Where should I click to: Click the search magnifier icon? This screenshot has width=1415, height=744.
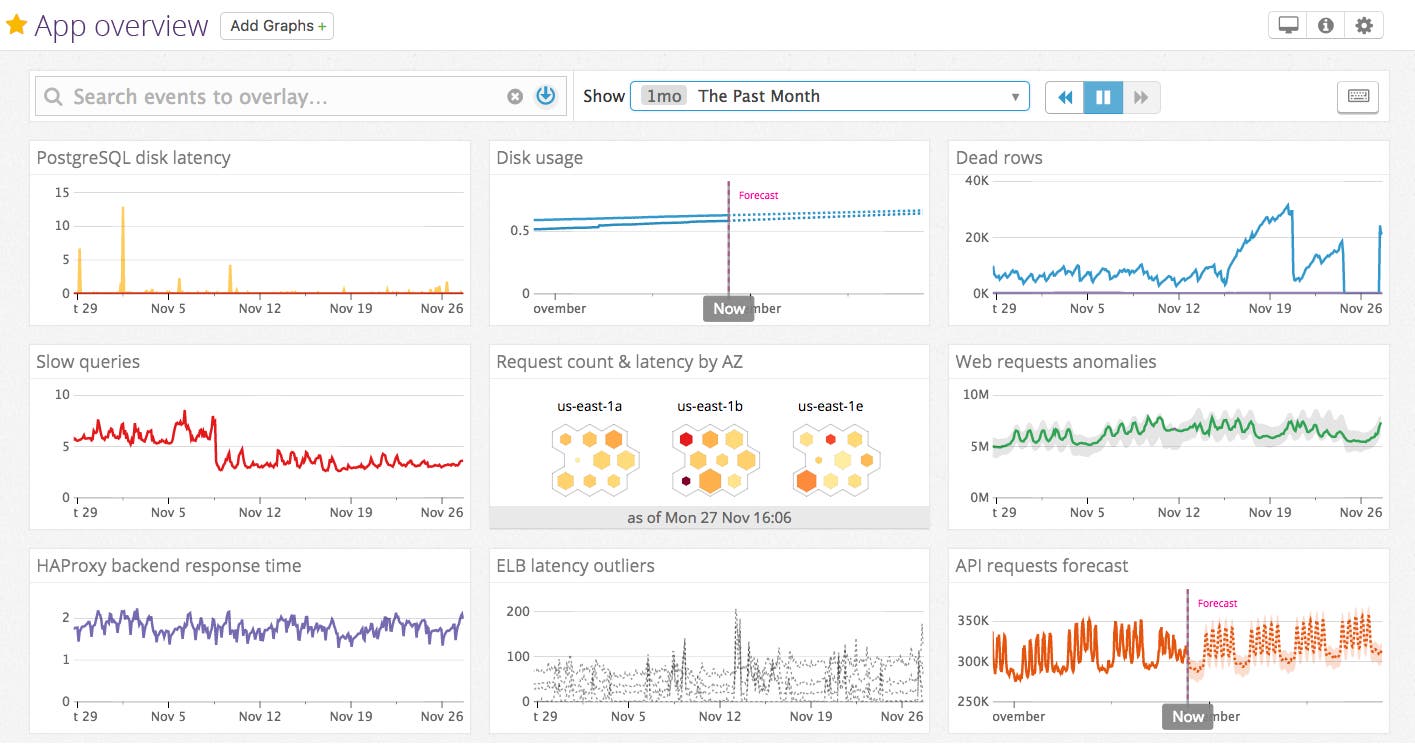tap(51, 96)
